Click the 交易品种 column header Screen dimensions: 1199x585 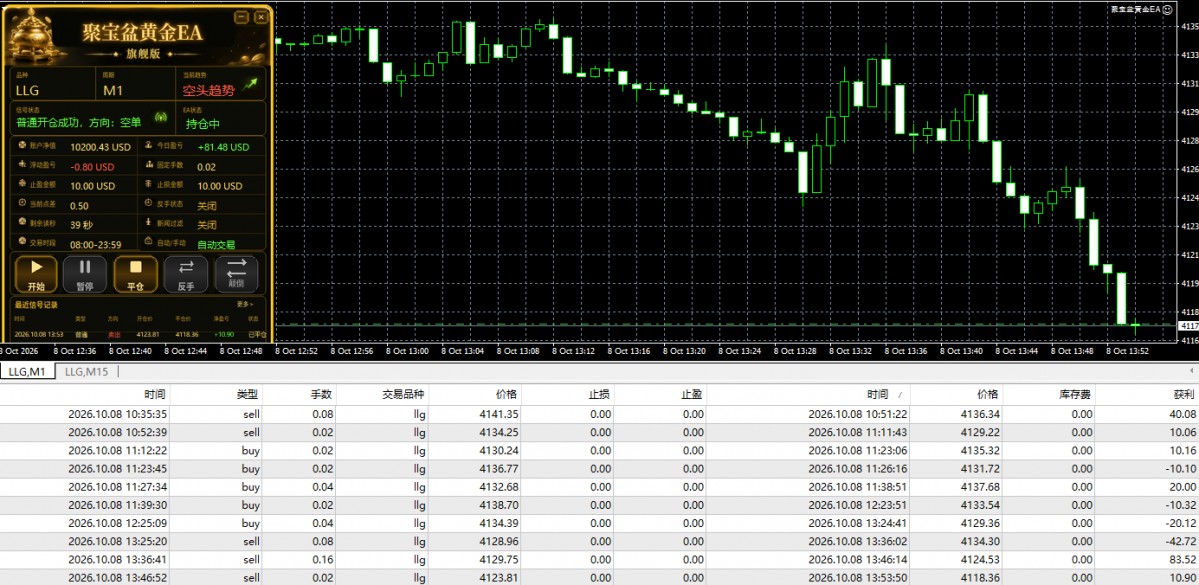381,395
